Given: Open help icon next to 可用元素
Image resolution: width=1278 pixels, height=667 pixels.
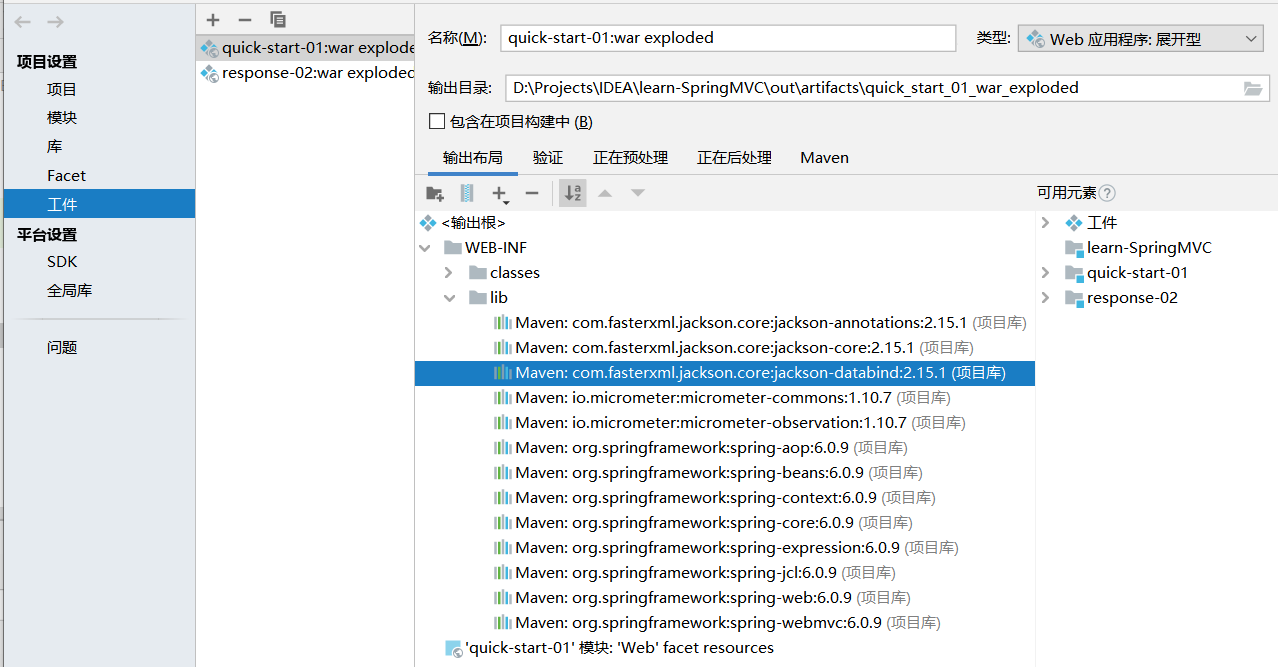Looking at the screenshot, I should click(x=1107, y=193).
